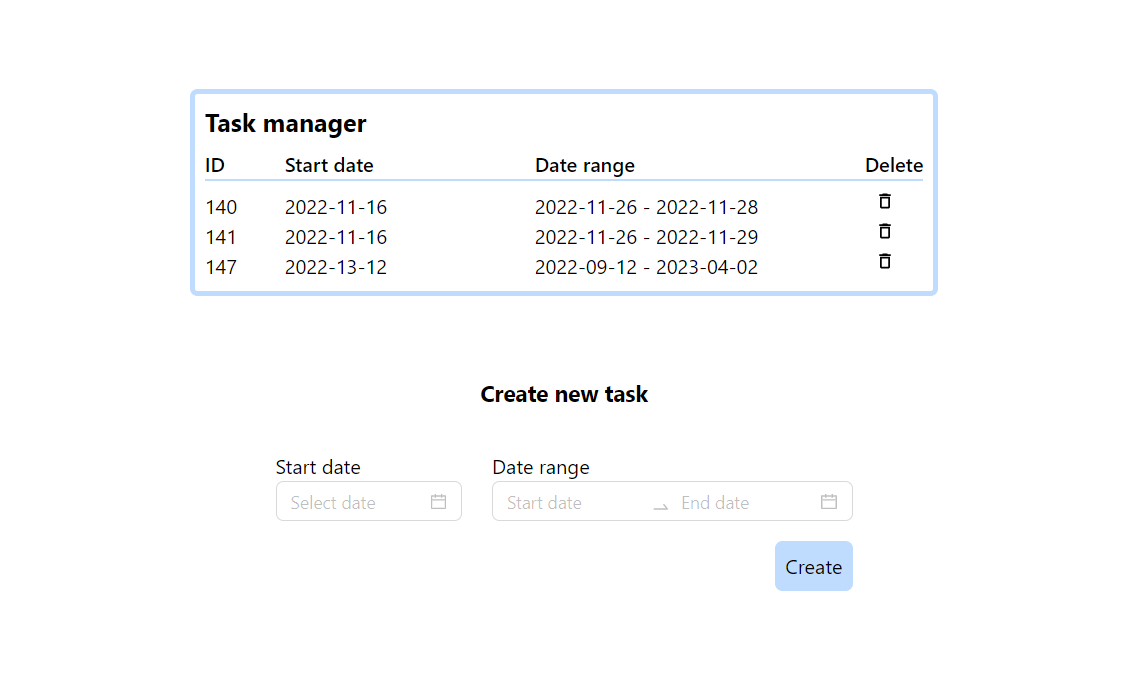The image size is (1147, 677).
Task: Click the Start date column header
Action: point(329,165)
